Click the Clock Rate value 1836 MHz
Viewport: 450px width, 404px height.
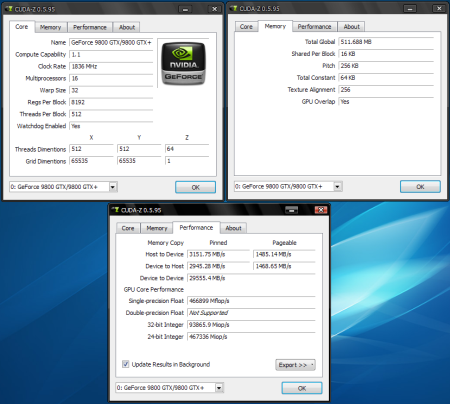click(111, 67)
